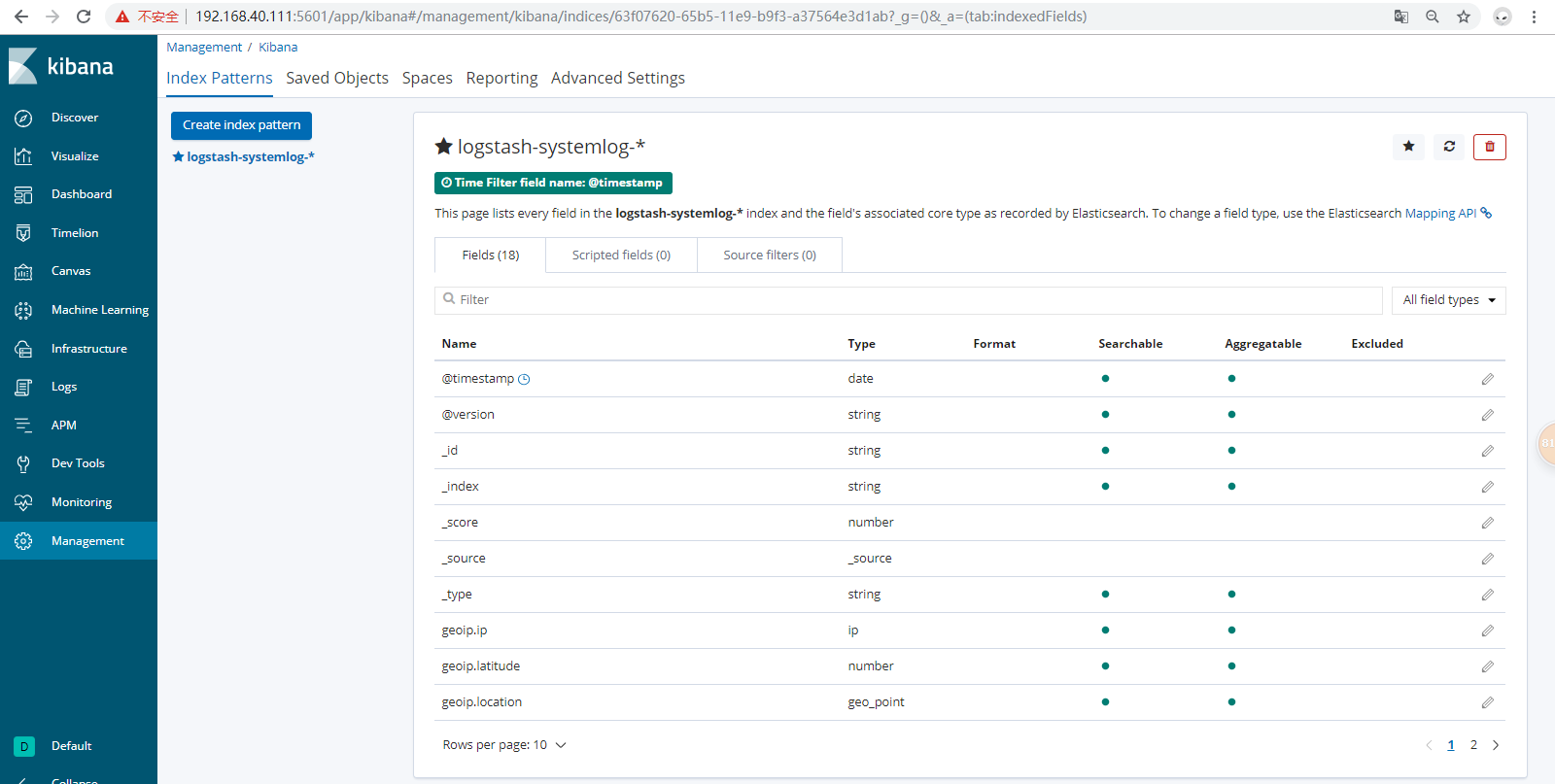Sort by Name column header

click(459, 344)
